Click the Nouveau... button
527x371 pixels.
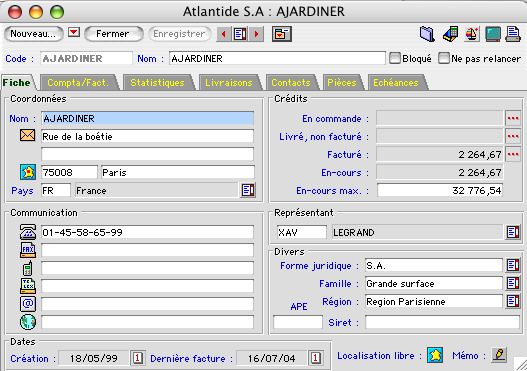coord(33,34)
